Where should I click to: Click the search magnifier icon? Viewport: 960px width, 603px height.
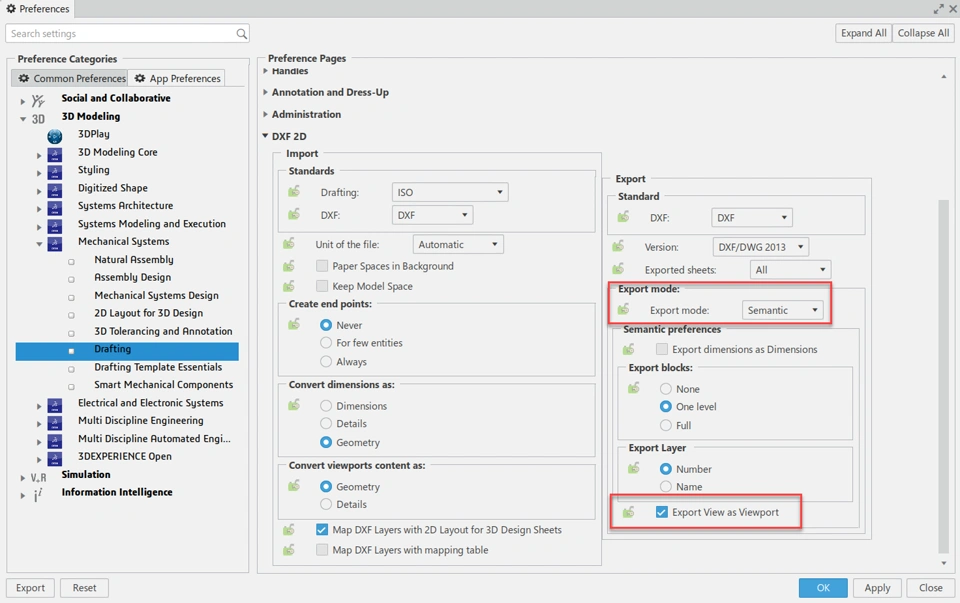coord(242,34)
